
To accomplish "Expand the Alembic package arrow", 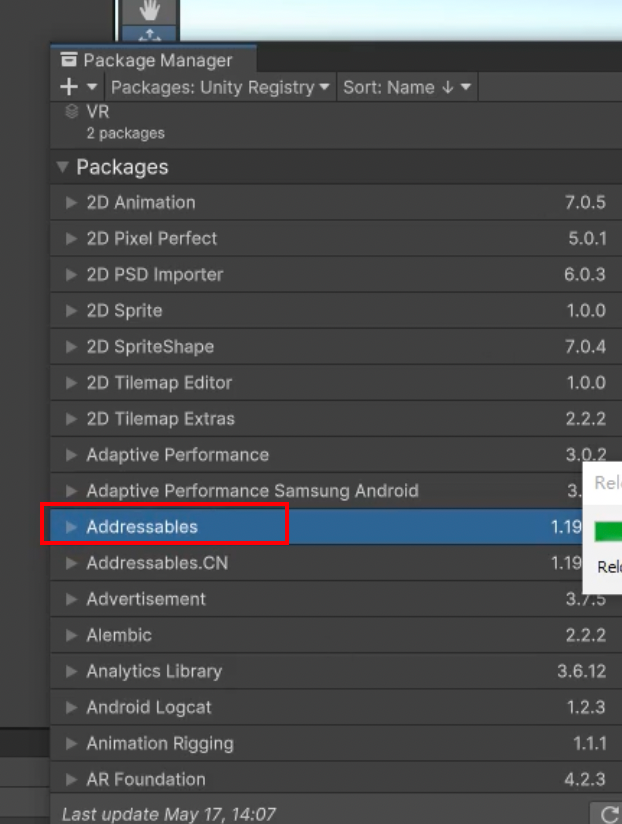I will tap(71, 635).
